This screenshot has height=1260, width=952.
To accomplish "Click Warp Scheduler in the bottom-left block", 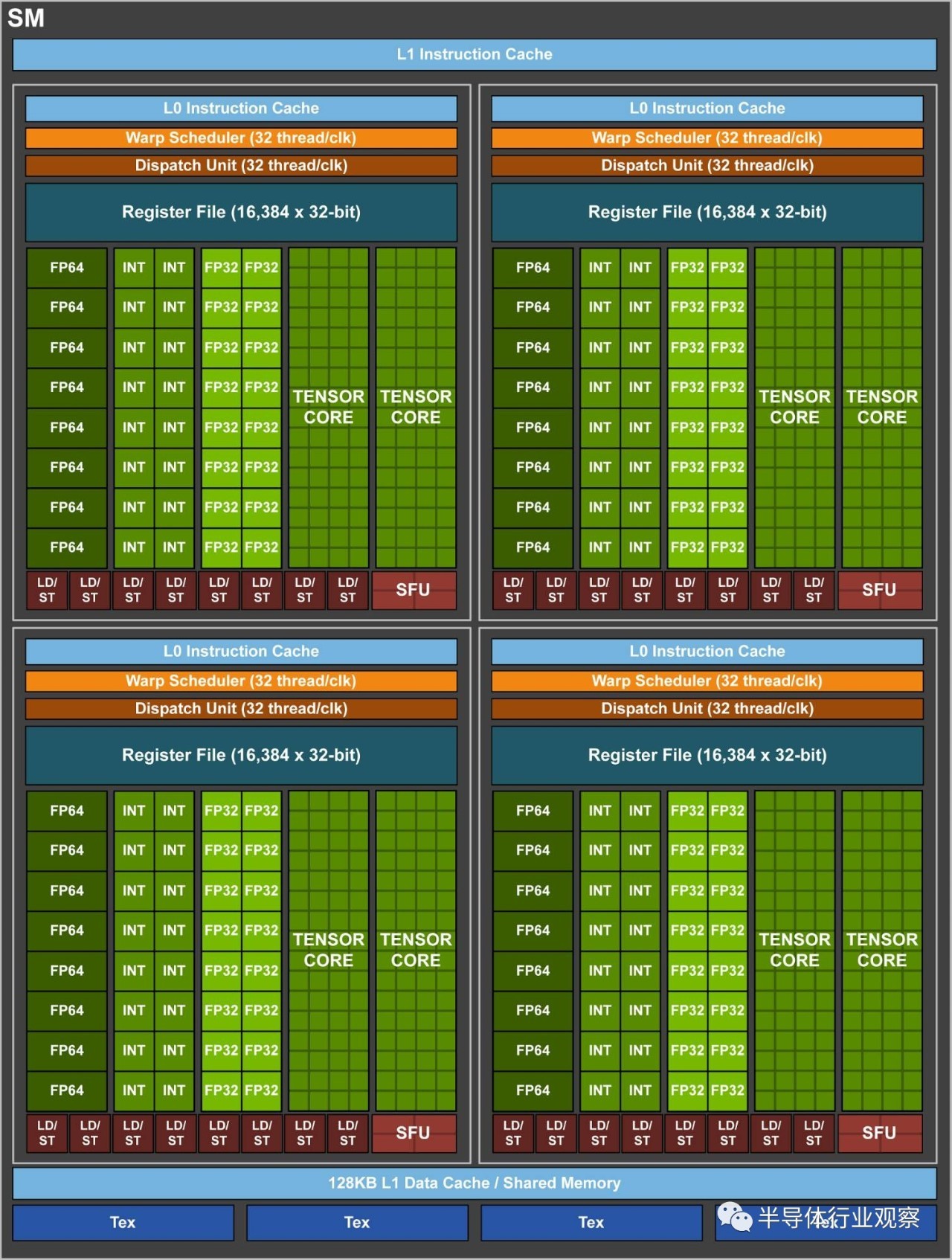I will point(241,681).
